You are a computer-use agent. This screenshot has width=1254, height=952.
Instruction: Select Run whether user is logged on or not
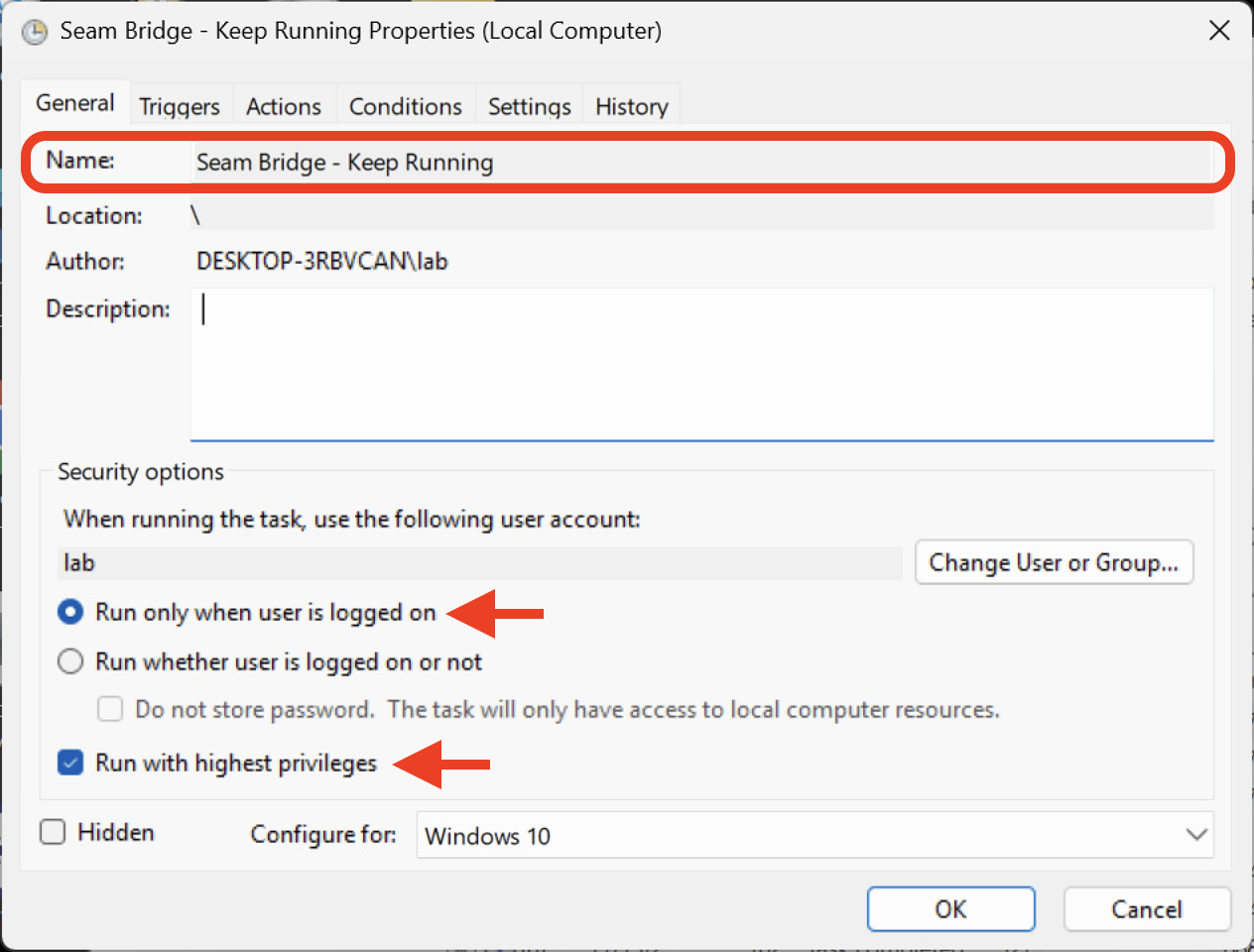pyautogui.click(x=70, y=661)
